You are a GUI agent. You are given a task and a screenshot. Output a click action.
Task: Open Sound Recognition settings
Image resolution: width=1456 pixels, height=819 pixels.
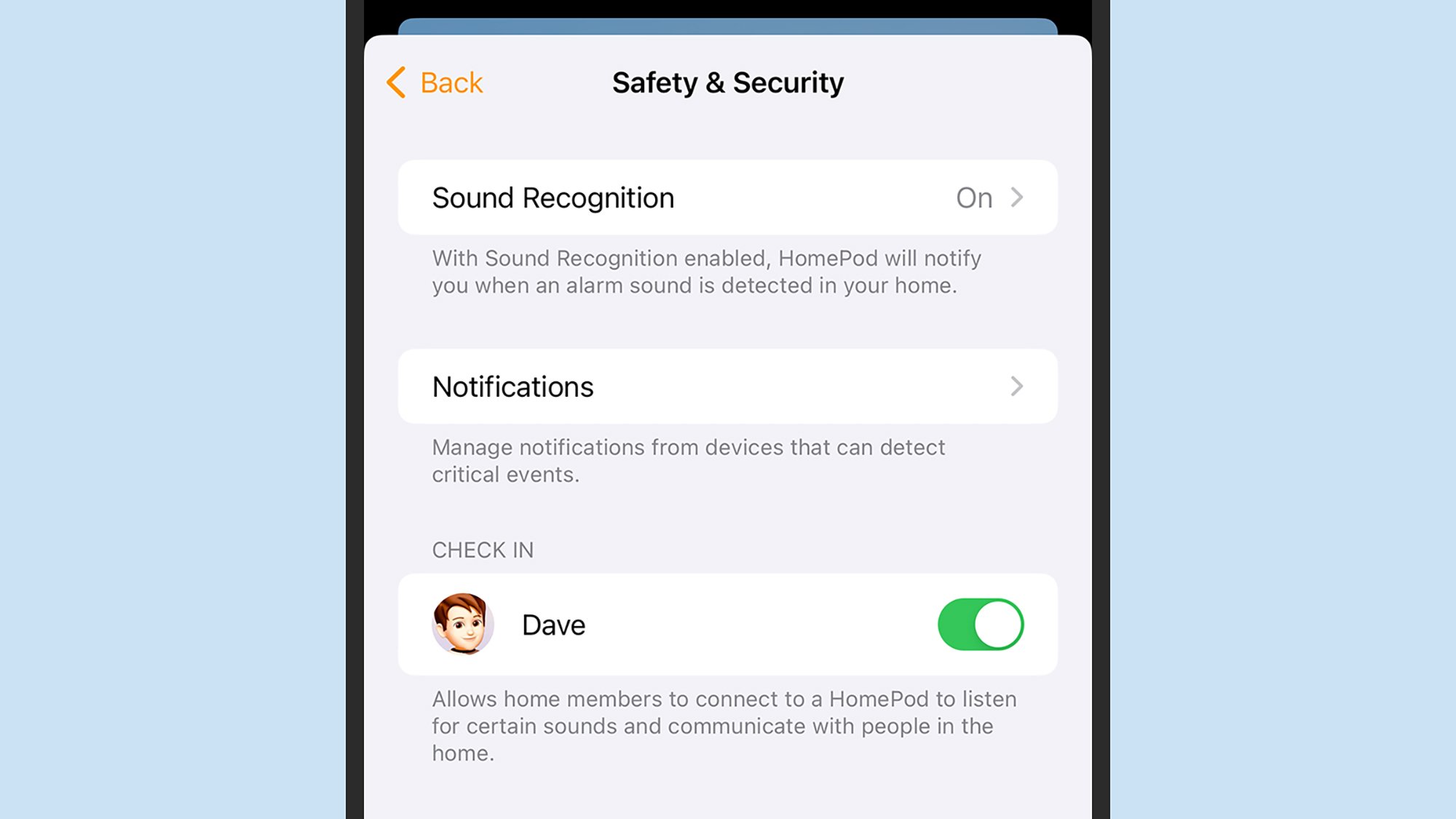point(728,197)
